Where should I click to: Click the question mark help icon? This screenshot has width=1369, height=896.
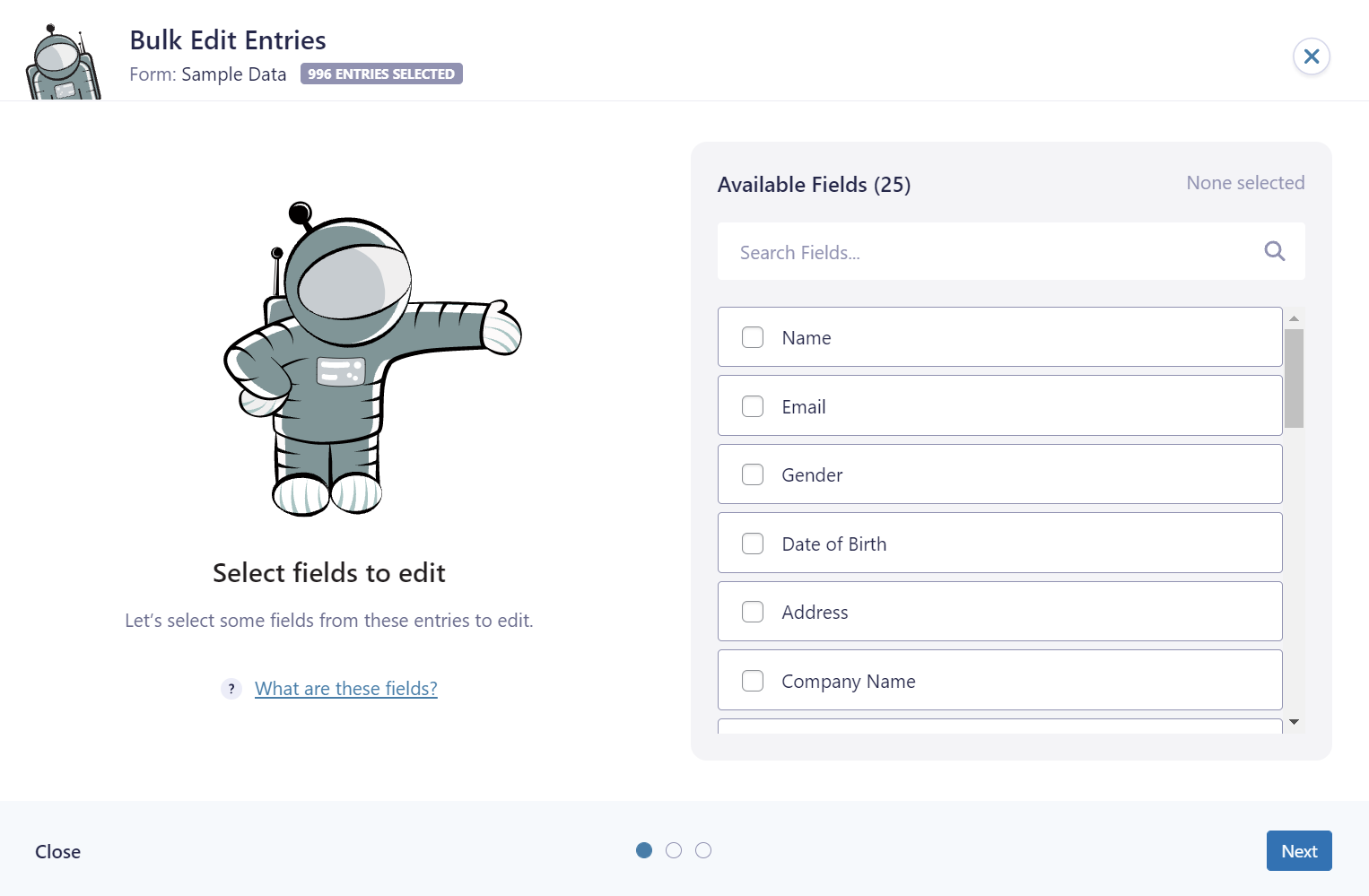pyautogui.click(x=231, y=689)
